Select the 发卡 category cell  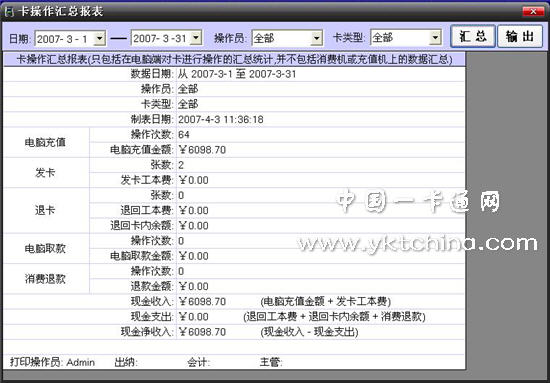point(46,172)
